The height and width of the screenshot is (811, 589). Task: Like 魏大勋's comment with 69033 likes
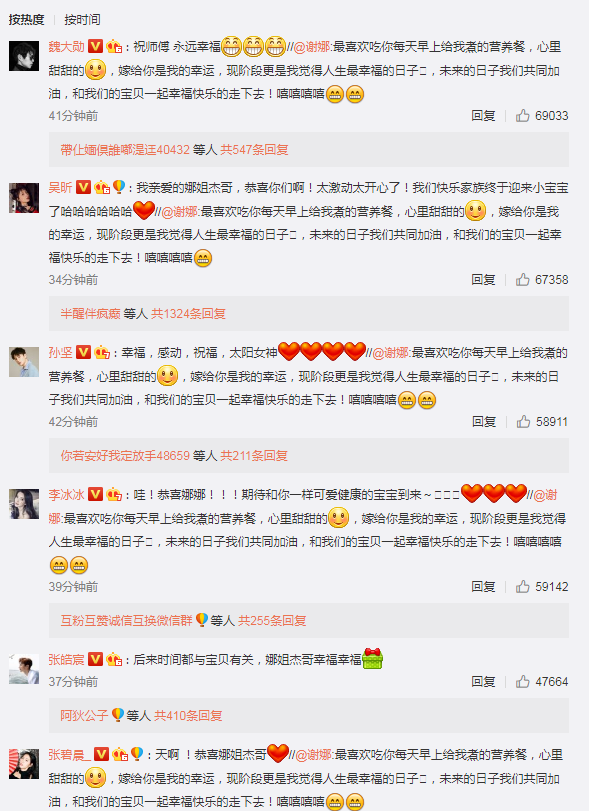[x=522, y=115]
